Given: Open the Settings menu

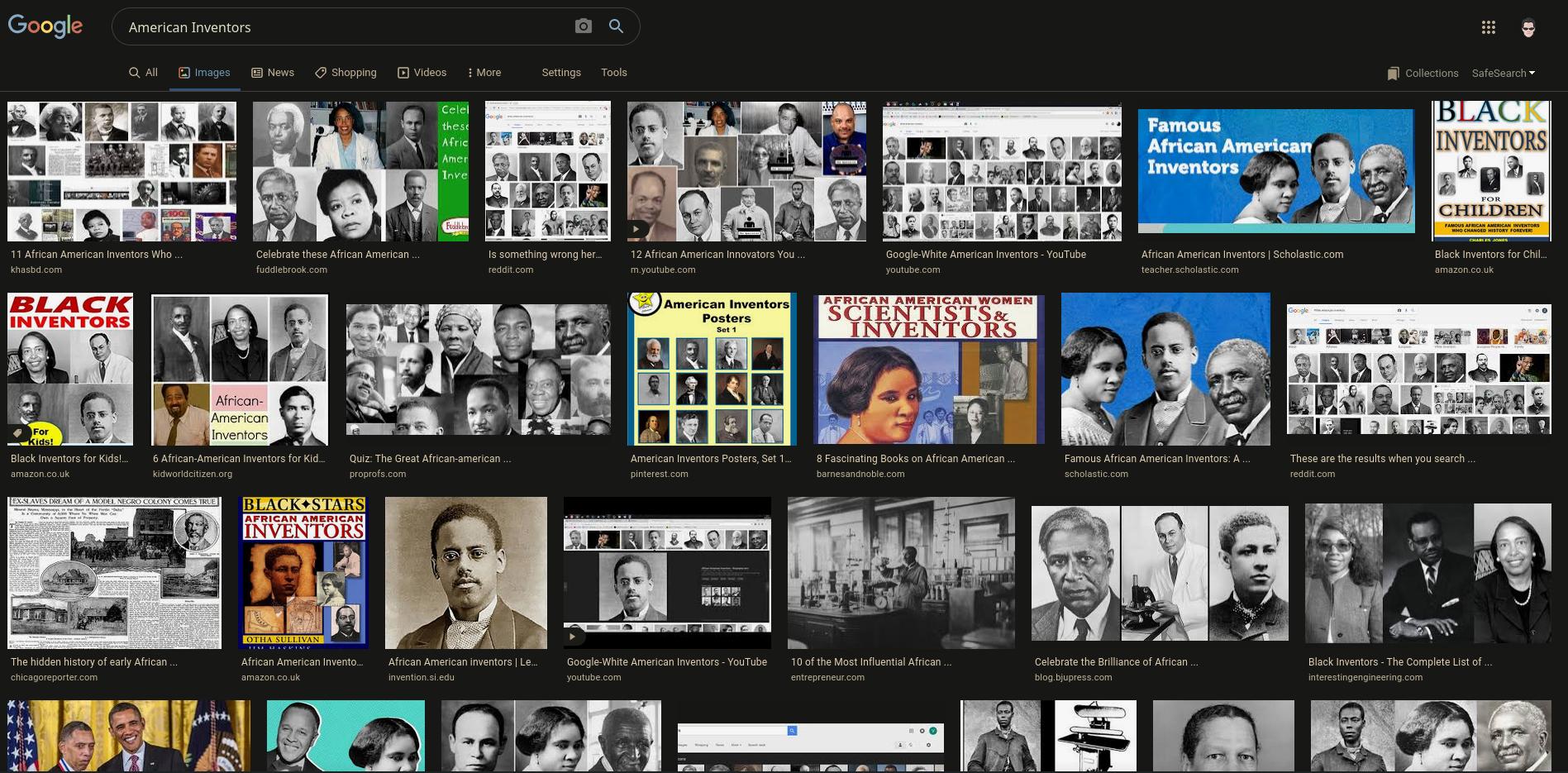Looking at the screenshot, I should pos(561,73).
